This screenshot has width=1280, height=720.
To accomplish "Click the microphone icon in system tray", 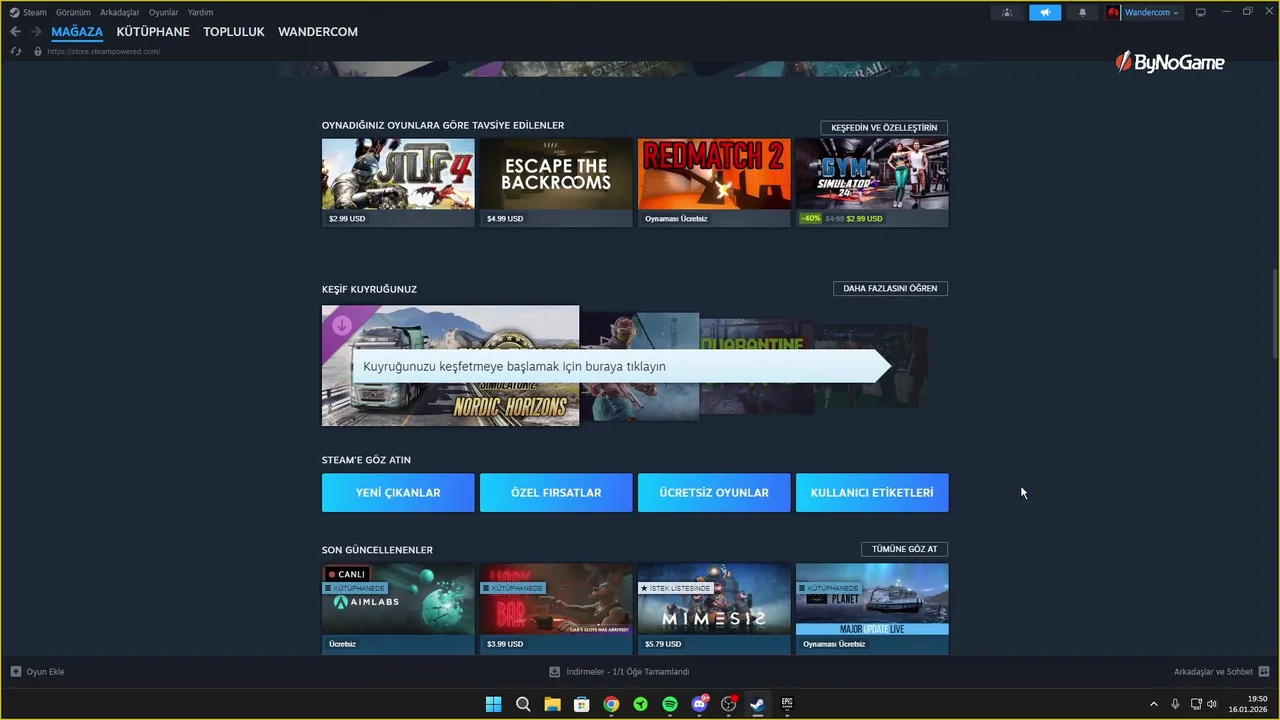I will click(1175, 704).
